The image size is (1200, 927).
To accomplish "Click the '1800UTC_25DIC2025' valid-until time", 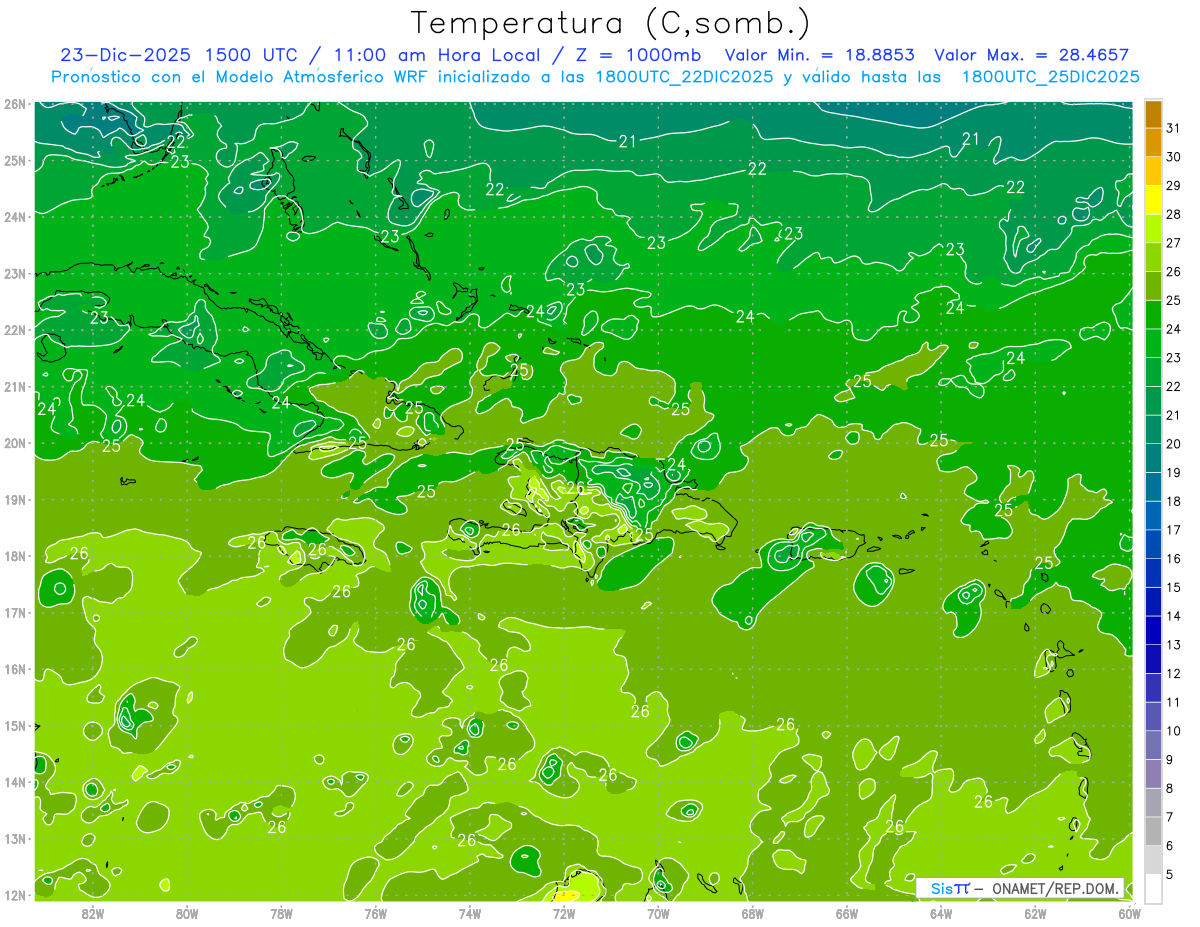I will tap(1051, 77).
